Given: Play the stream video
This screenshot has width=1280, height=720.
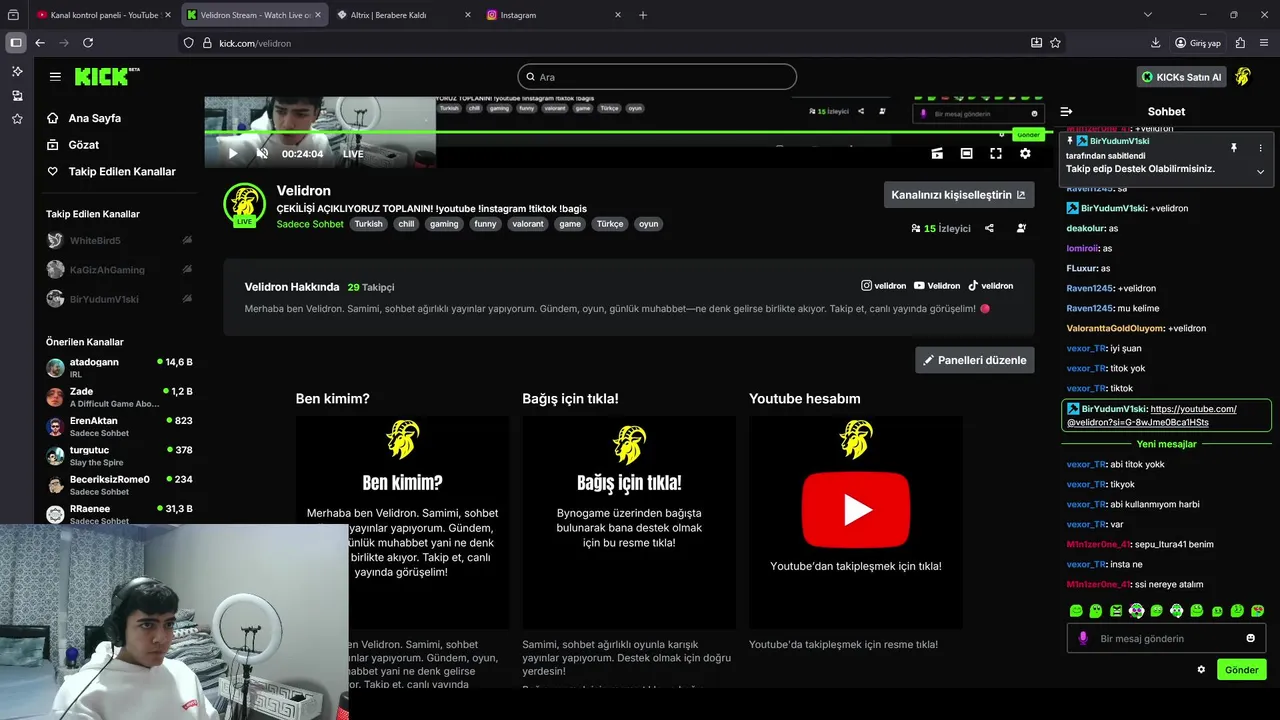Looking at the screenshot, I should tap(233, 154).
